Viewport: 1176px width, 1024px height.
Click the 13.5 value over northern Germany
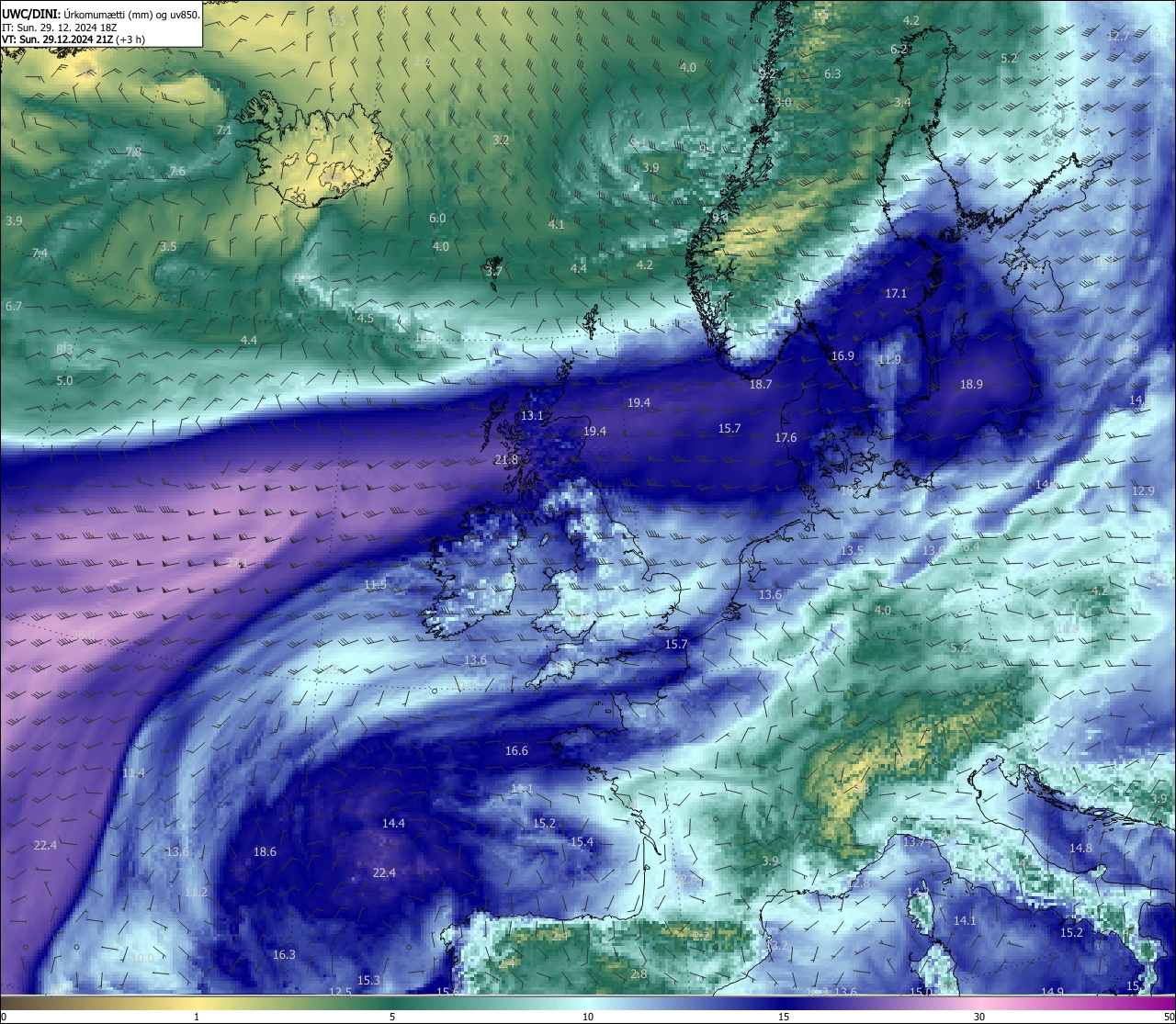coord(852,551)
